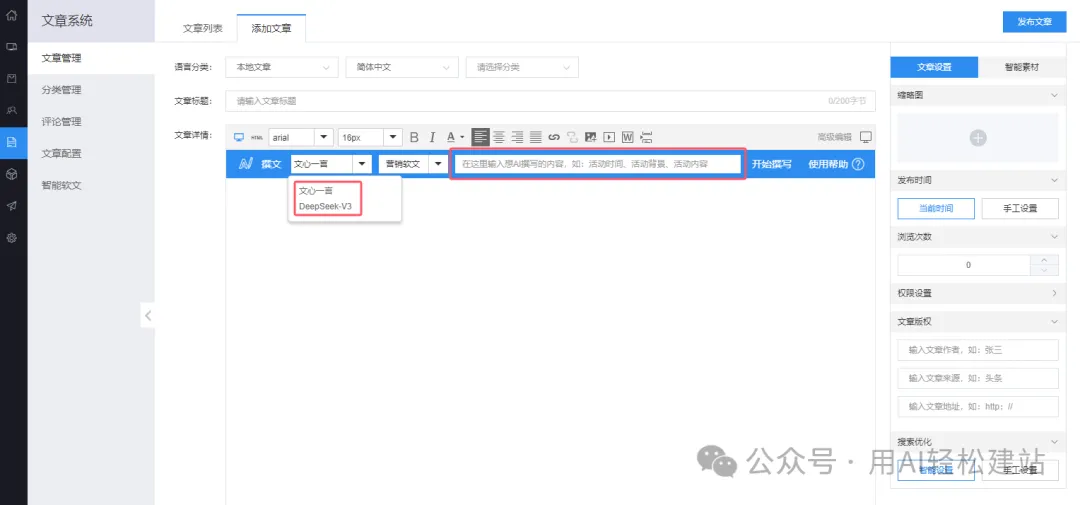This screenshot has height=505, width=1080.
Task: Collapse the 缩略图 section
Action: 1053,96
